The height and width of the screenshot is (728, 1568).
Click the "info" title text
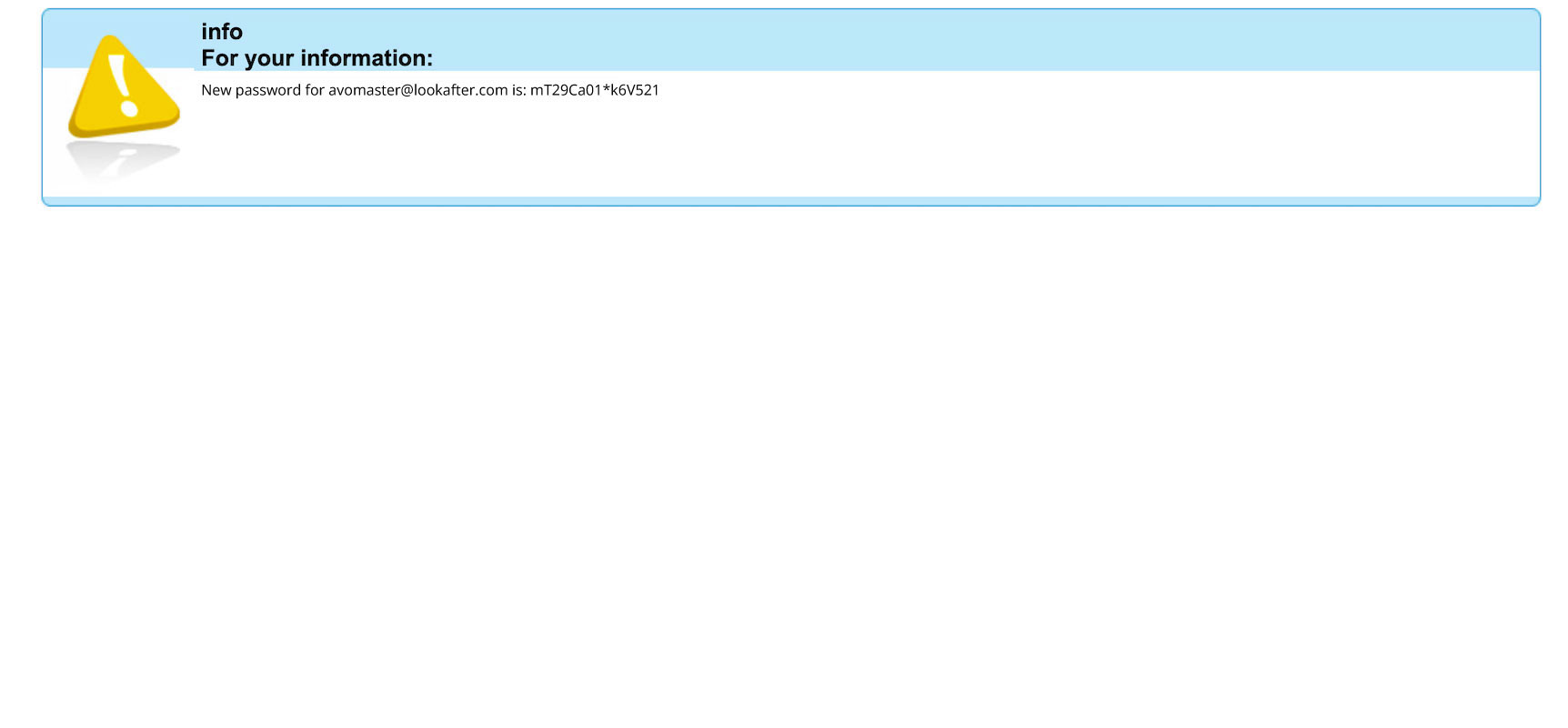point(221,32)
